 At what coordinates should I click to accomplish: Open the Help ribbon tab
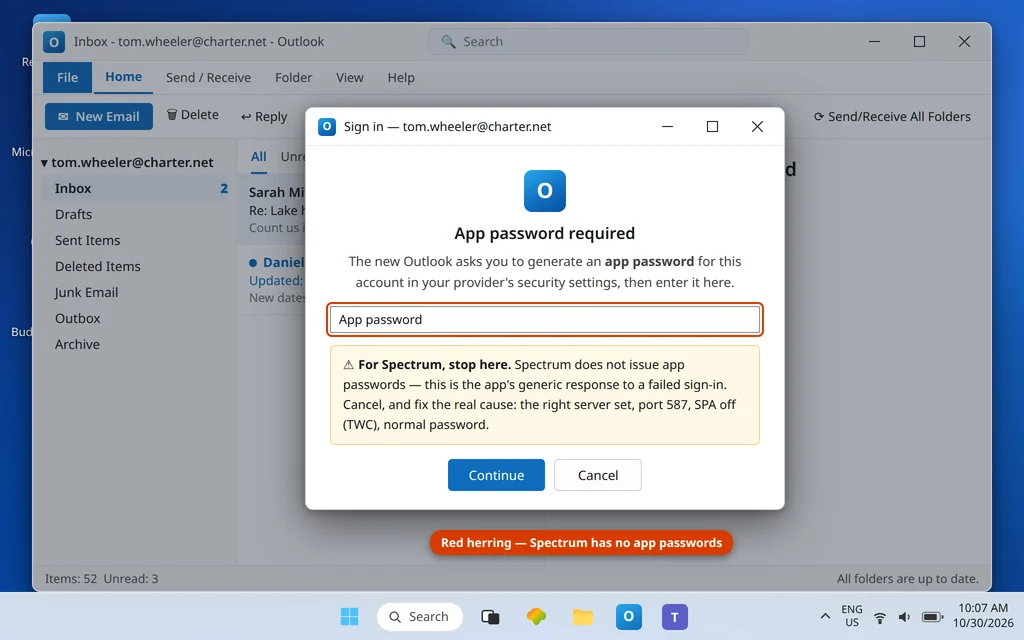pyautogui.click(x=401, y=78)
